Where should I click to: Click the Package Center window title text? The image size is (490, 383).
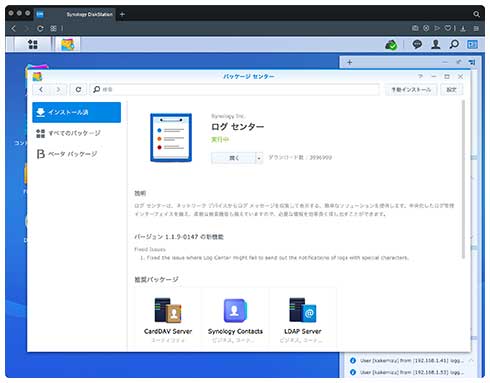pos(249,76)
